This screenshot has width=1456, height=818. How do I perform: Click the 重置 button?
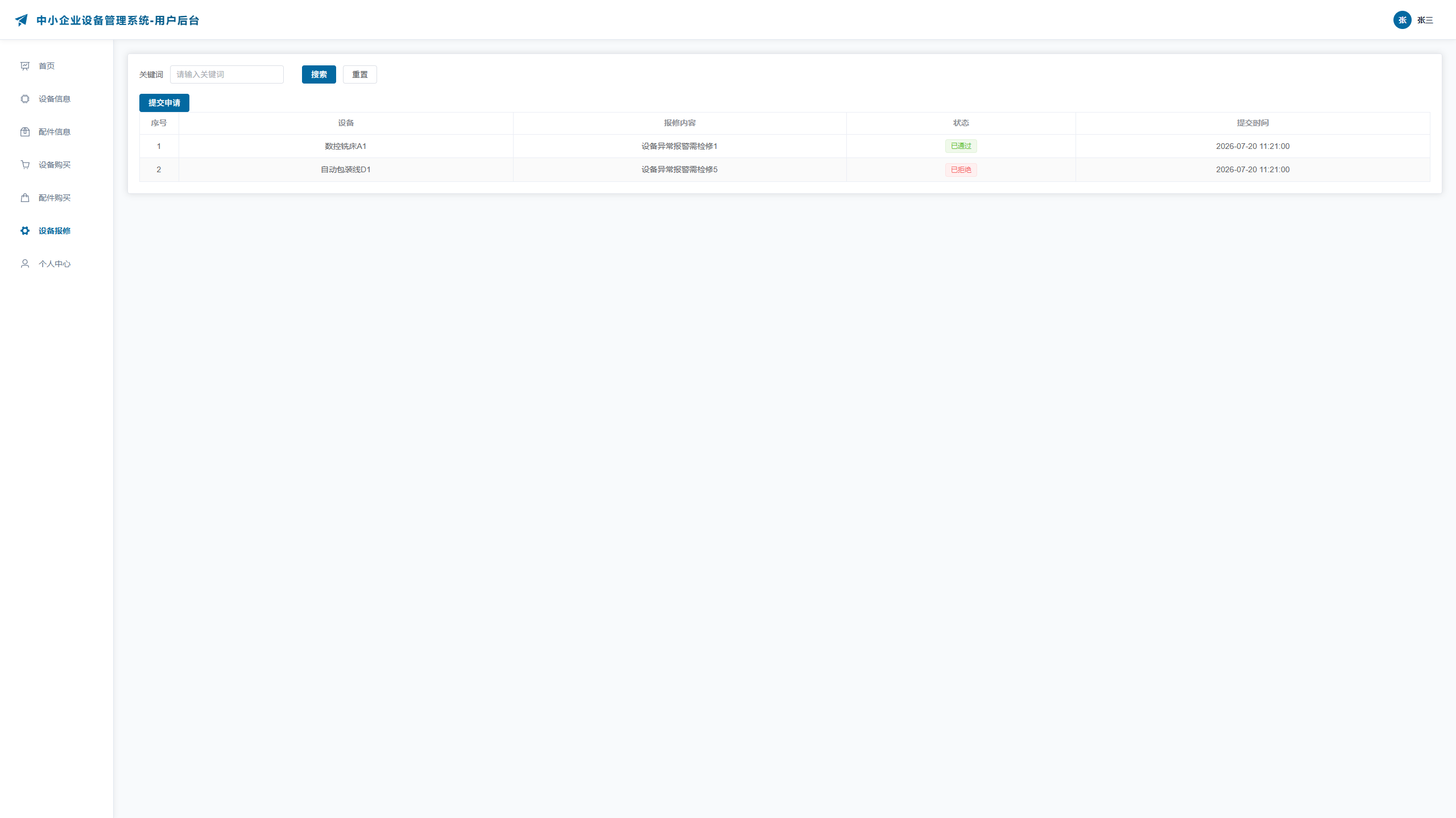point(360,74)
